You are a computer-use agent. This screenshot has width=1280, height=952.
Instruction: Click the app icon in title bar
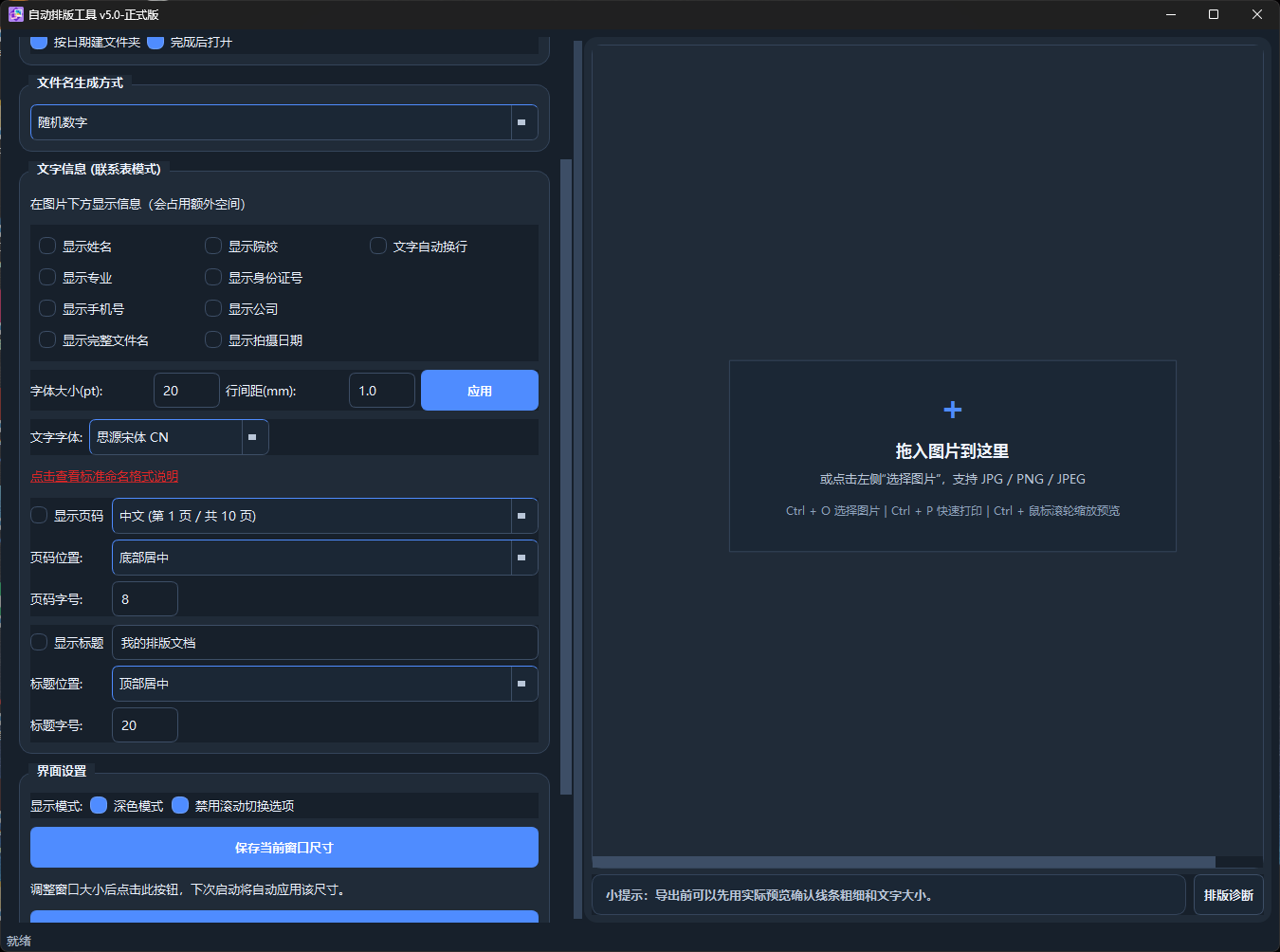coord(15,14)
